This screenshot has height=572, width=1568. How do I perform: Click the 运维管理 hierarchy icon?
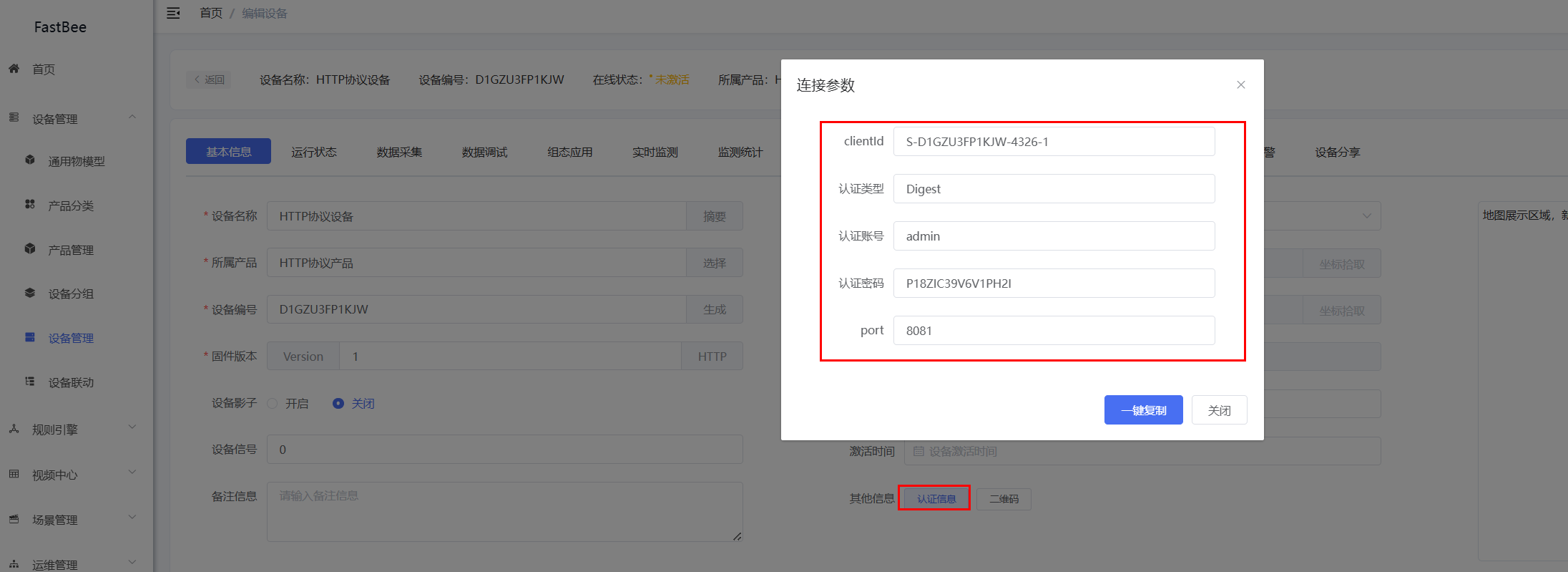point(14,564)
